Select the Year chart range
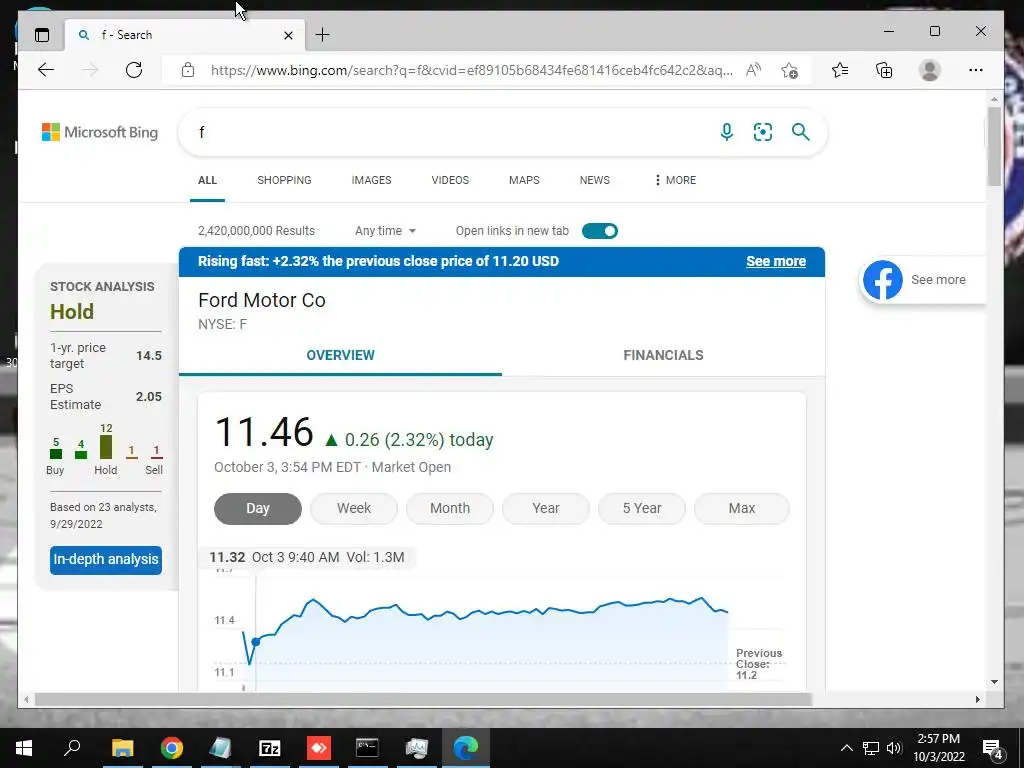The width and height of the screenshot is (1024, 768). pos(545,508)
